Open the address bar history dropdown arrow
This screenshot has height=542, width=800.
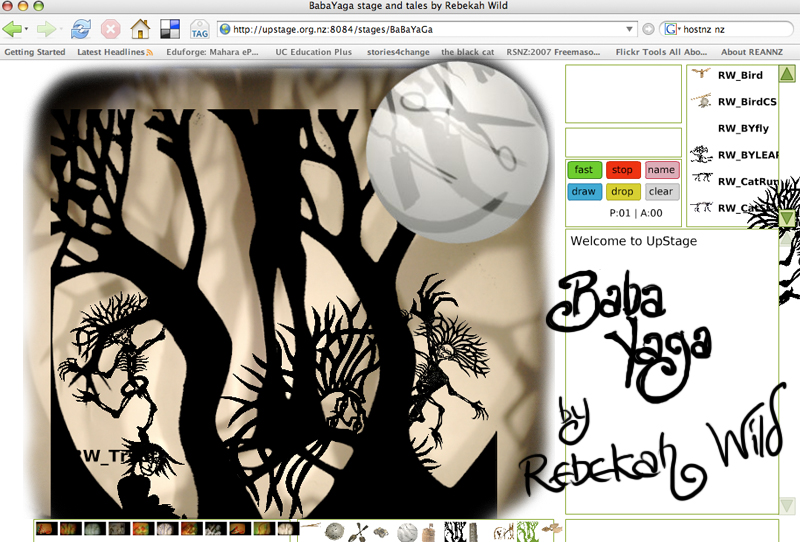tap(629, 29)
